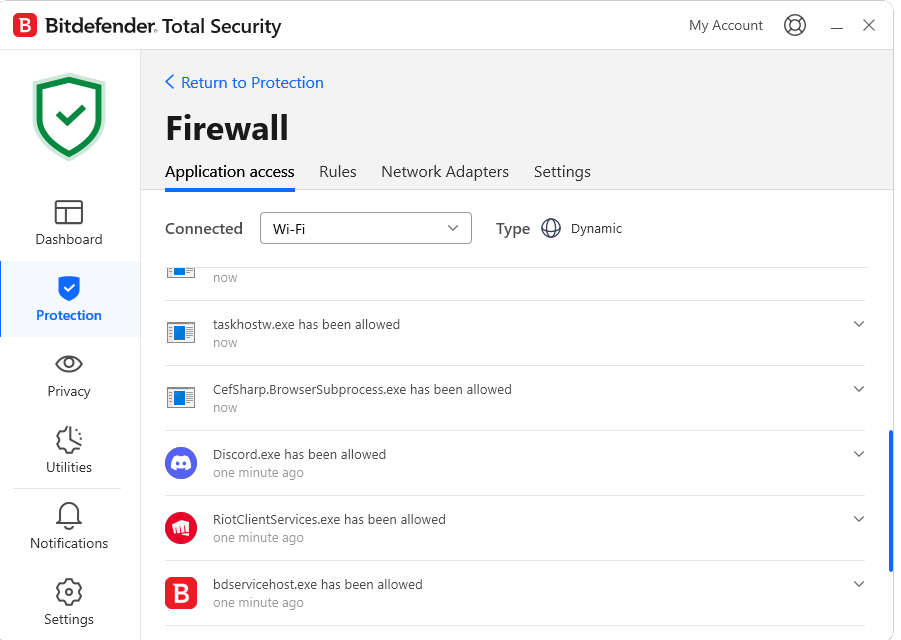This screenshot has width=901, height=640.
Task: Expand the bdservicehost.exe entry
Action: click(x=858, y=584)
